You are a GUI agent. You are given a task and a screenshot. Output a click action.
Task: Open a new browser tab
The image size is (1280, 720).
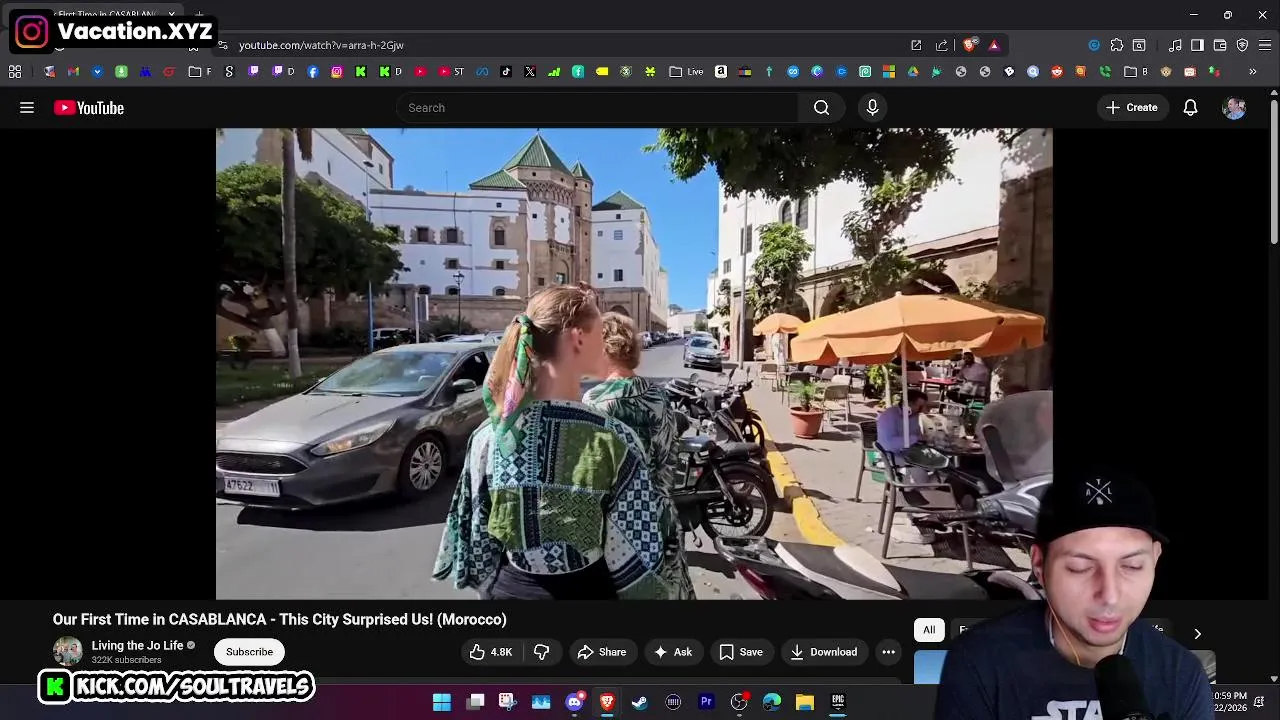coord(199,14)
